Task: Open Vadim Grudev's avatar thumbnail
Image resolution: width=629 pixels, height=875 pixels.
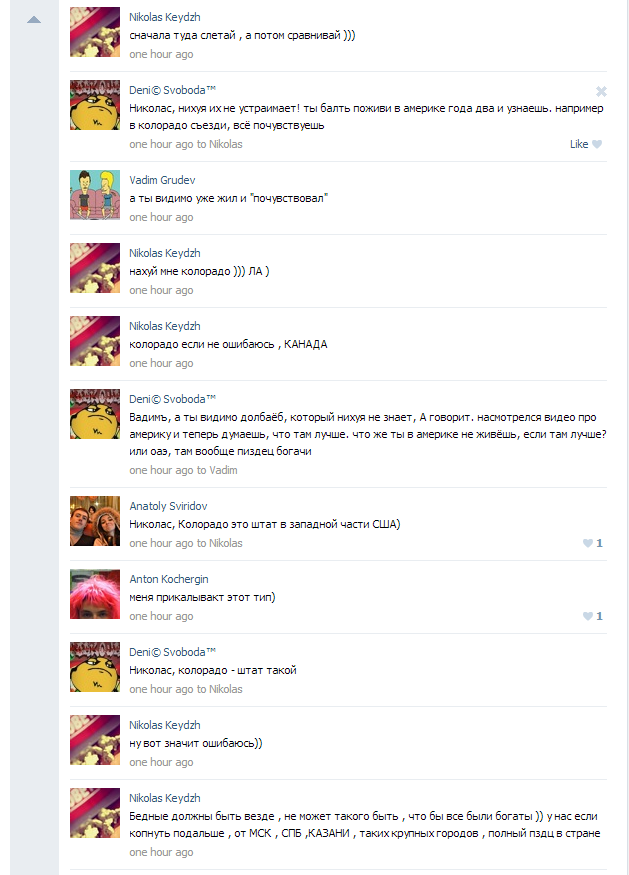Action: [95, 195]
